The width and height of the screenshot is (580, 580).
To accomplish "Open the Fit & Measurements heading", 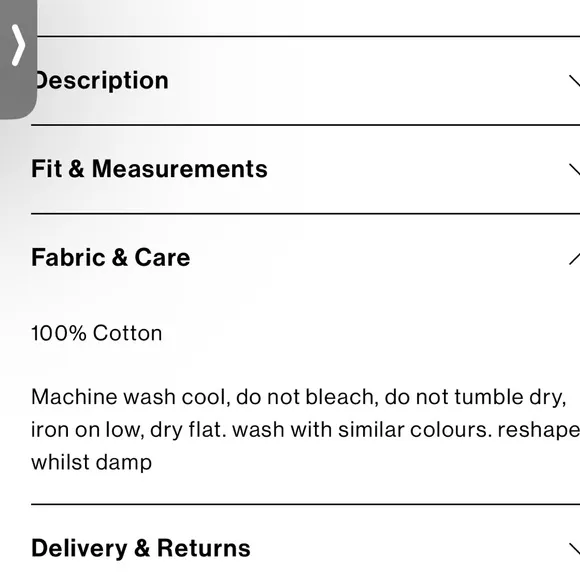I will pos(149,169).
